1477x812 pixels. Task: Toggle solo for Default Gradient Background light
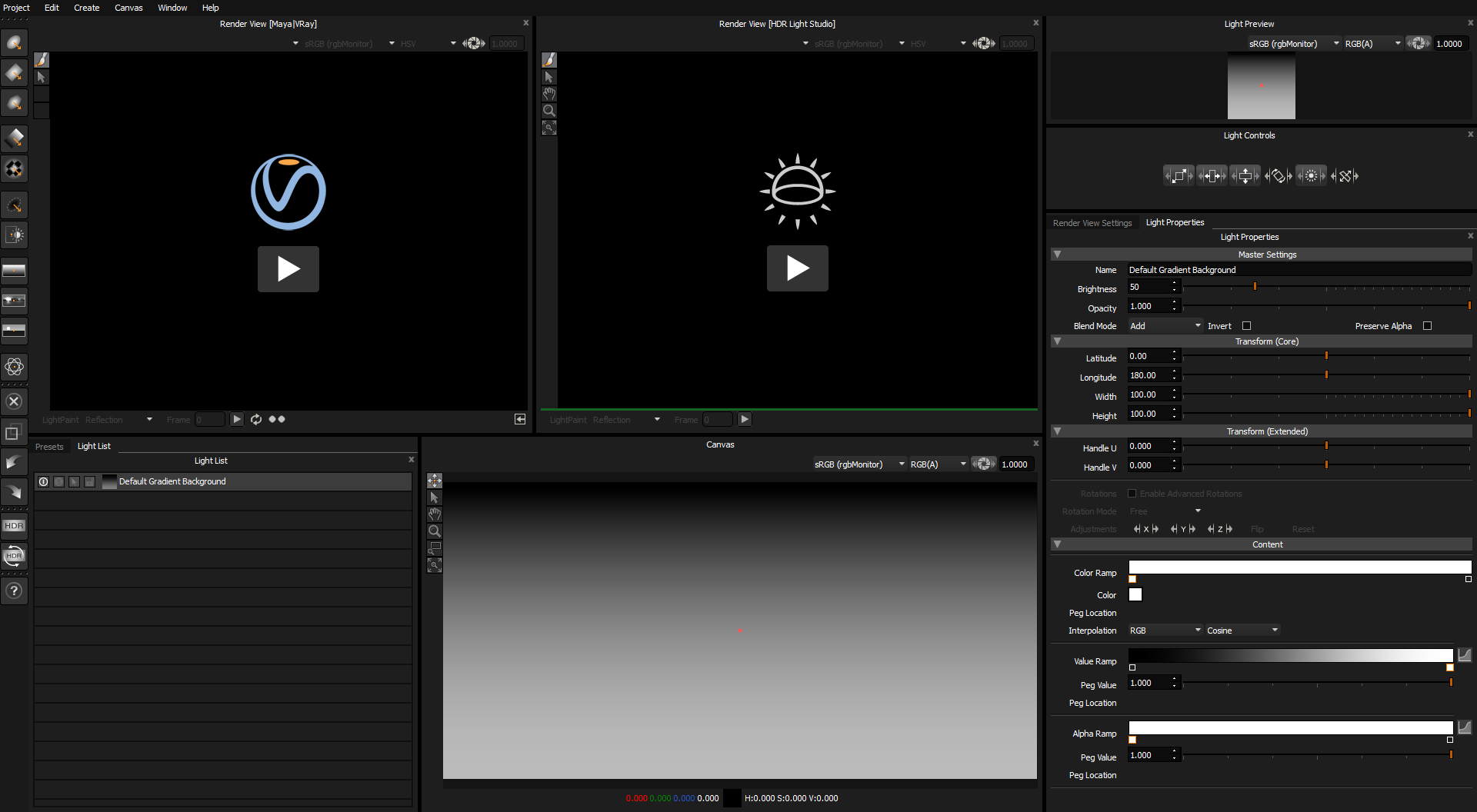[59, 481]
